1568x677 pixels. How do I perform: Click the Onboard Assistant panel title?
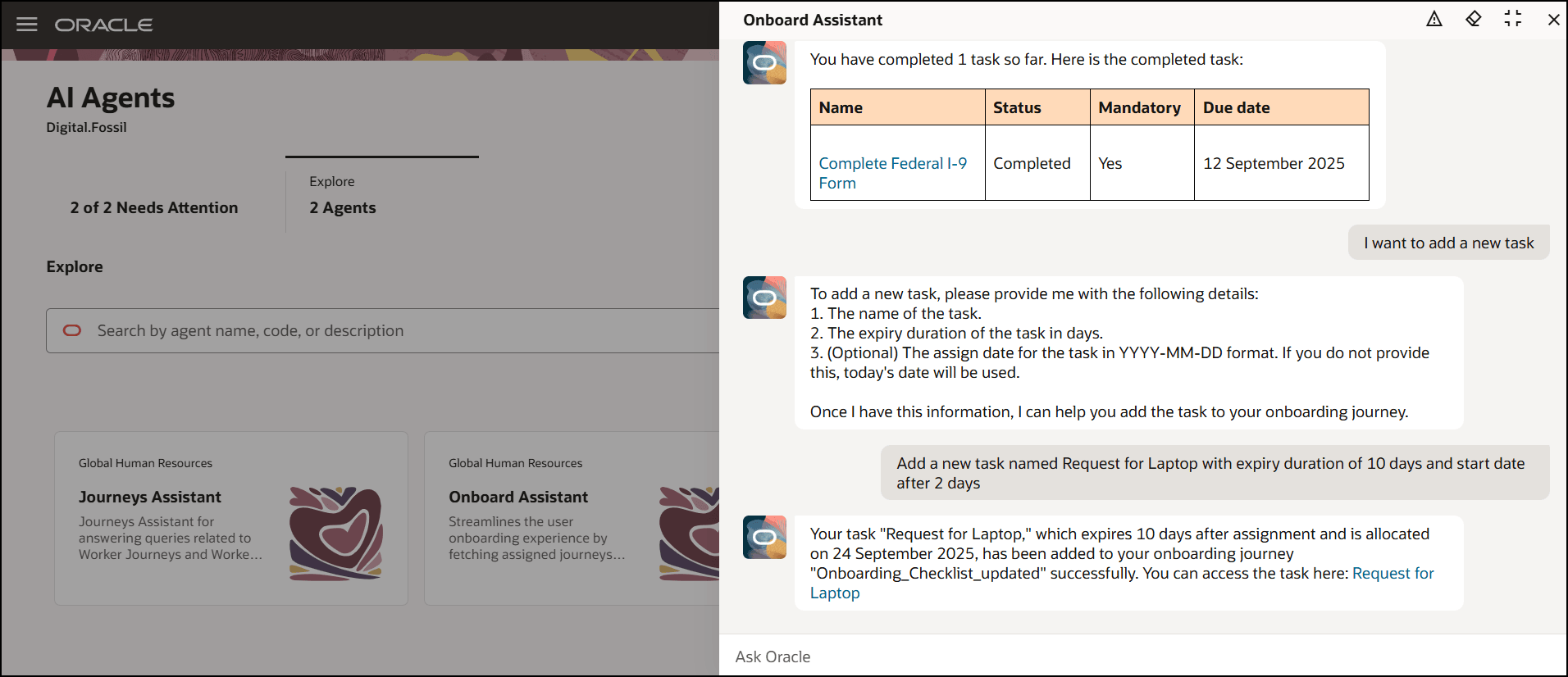pyautogui.click(x=813, y=20)
